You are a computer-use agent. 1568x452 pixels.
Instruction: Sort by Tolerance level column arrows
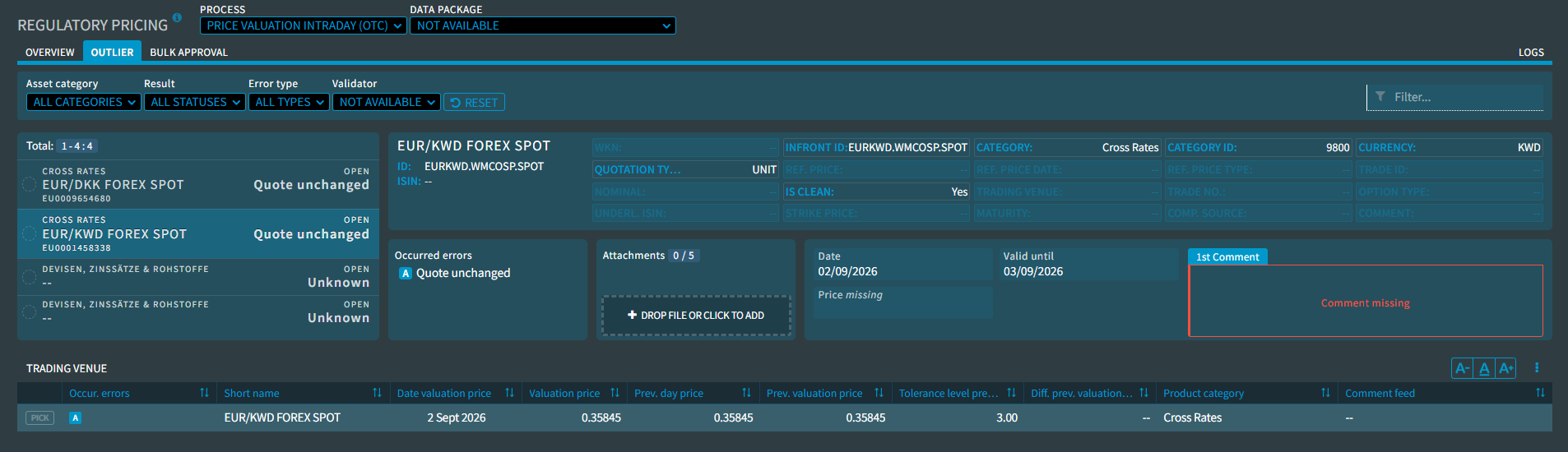point(1011,393)
